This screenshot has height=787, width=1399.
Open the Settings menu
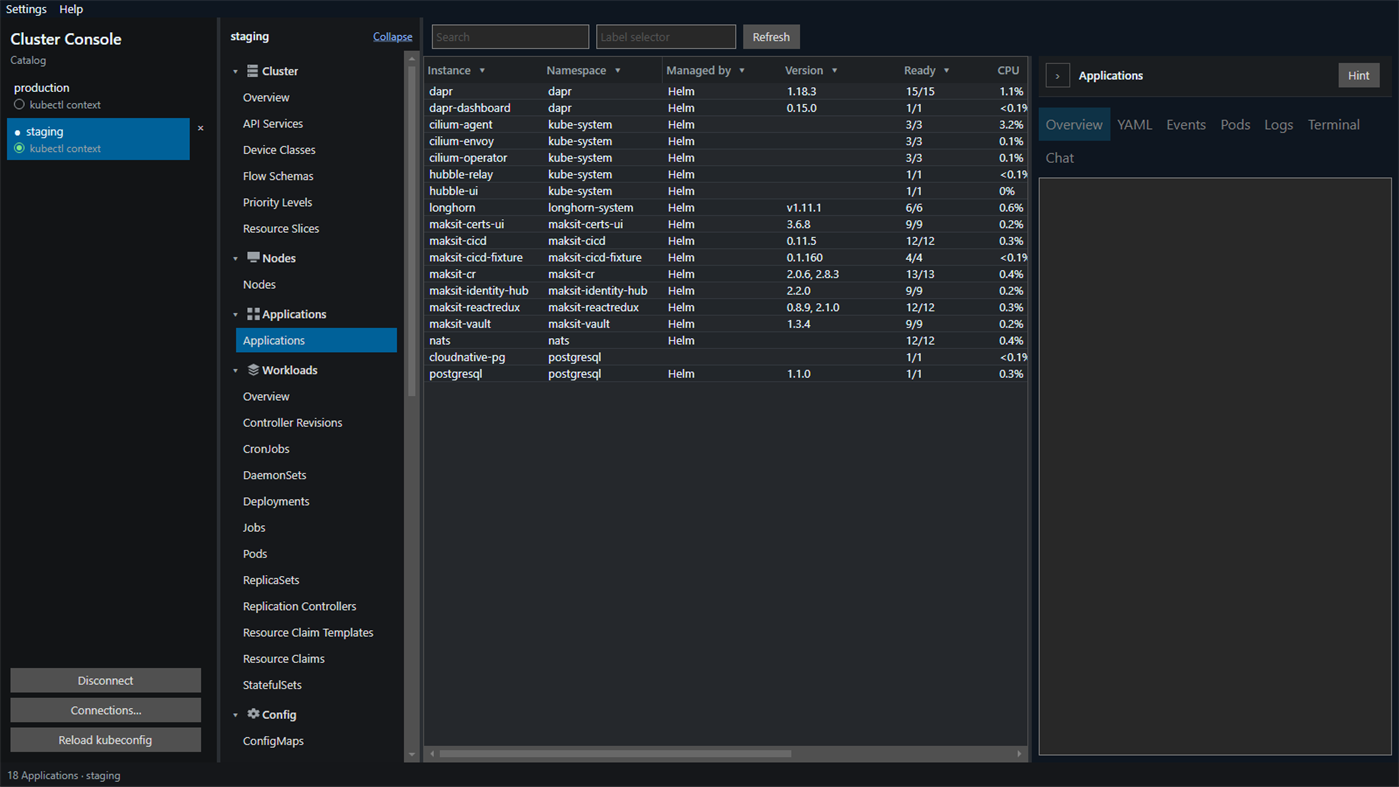(x=26, y=9)
